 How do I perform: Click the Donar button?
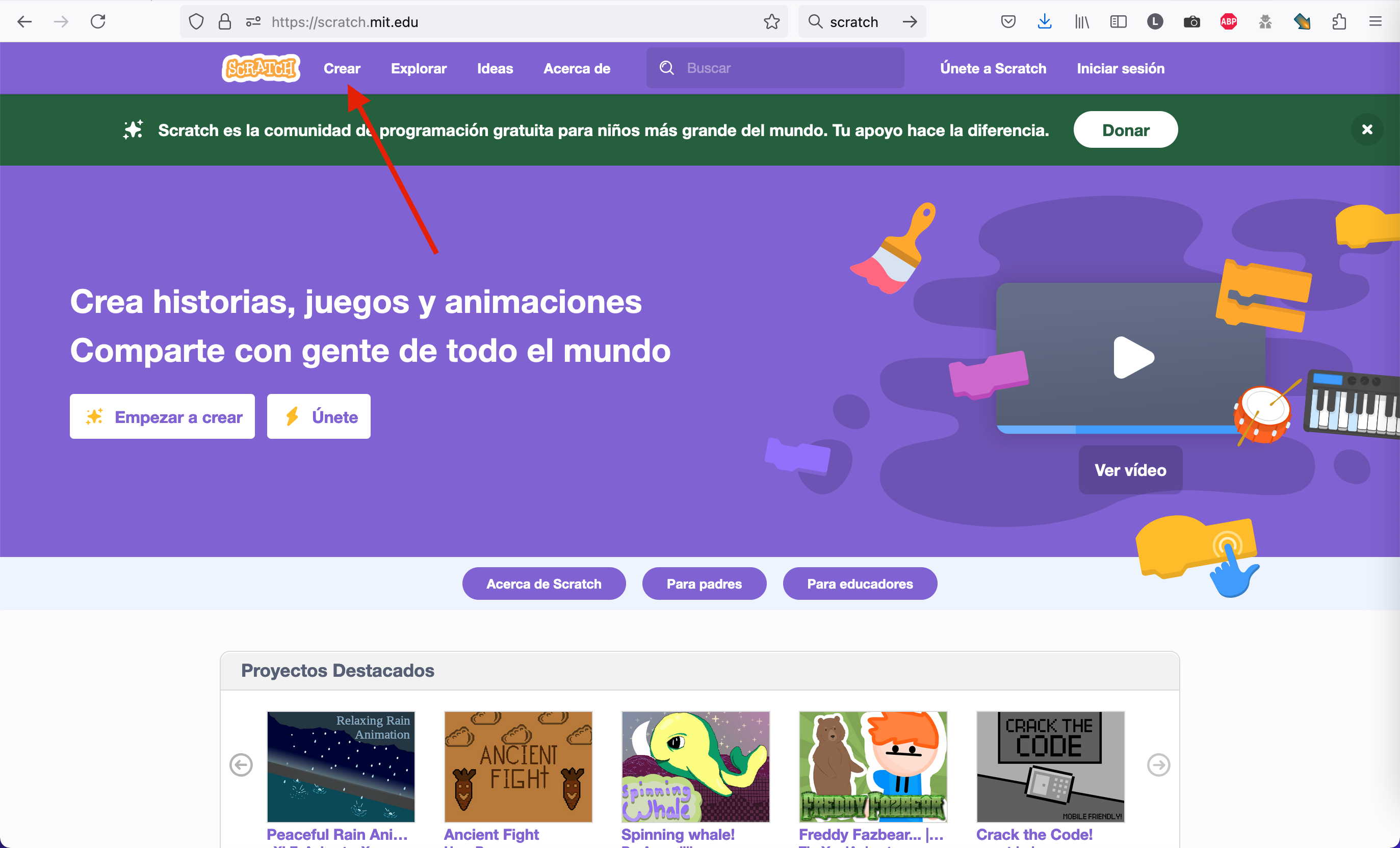[x=1125, y=129]
